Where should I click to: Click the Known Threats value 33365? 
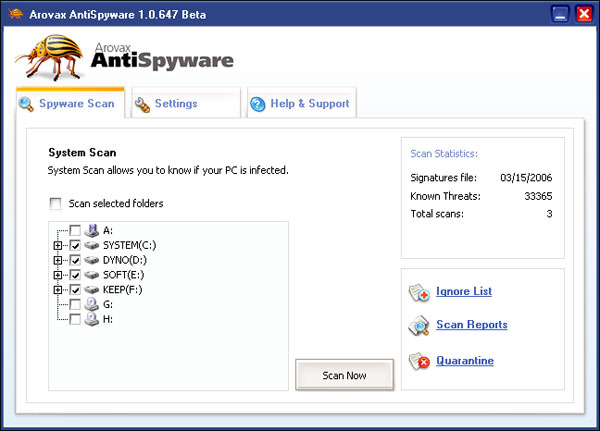click(538, 196)
